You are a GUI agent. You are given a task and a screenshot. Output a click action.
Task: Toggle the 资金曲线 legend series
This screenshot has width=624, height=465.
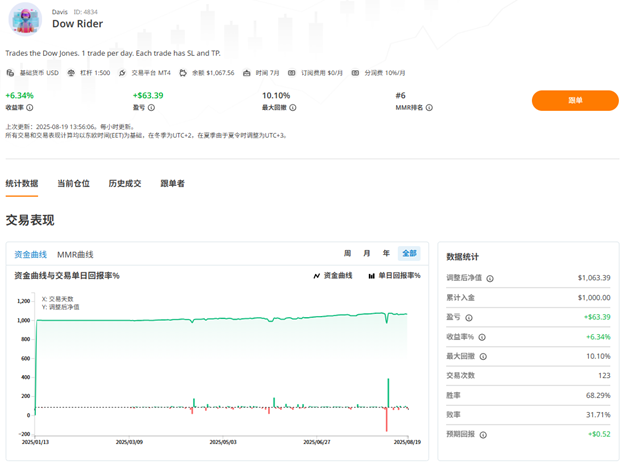click(332, 275)
